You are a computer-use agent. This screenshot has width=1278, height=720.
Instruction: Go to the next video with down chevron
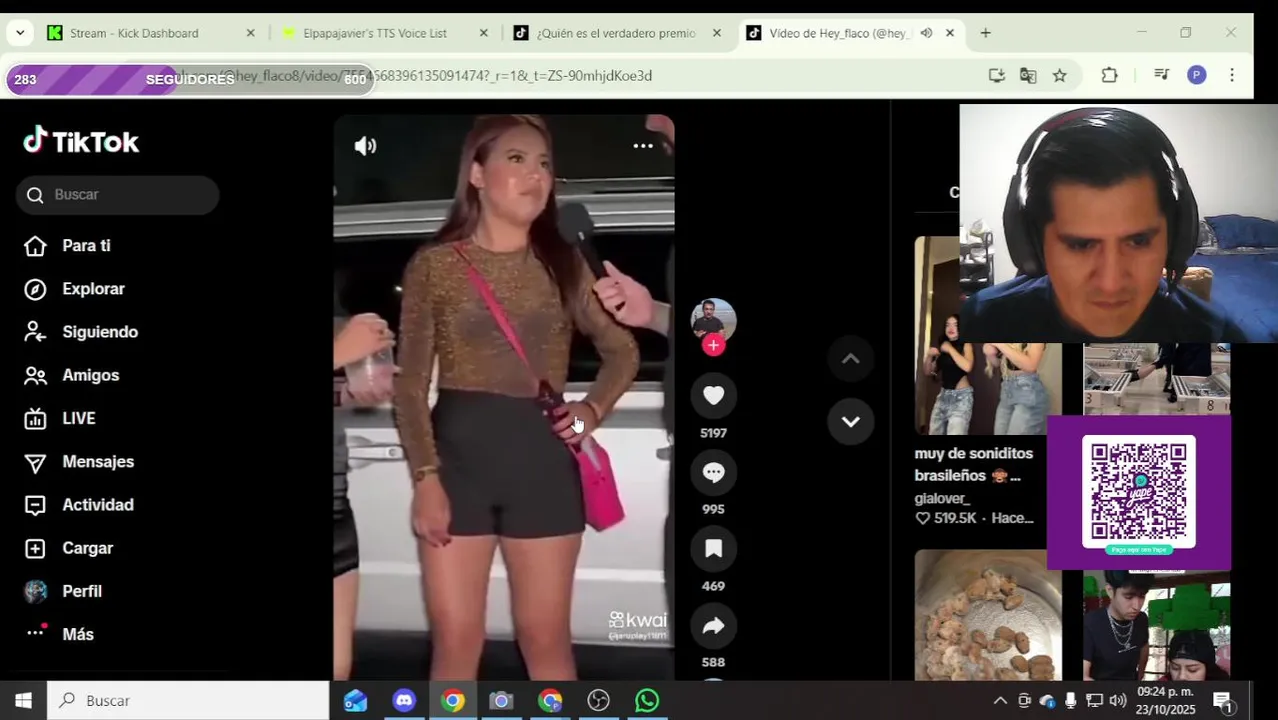click(851, 421)
